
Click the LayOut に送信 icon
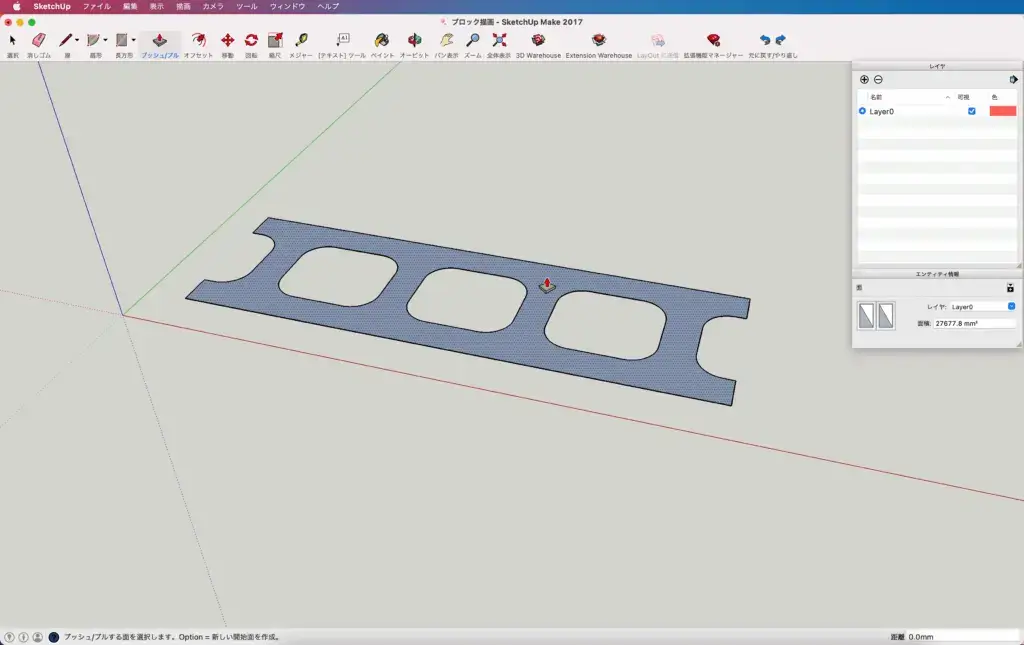(658, 40)
